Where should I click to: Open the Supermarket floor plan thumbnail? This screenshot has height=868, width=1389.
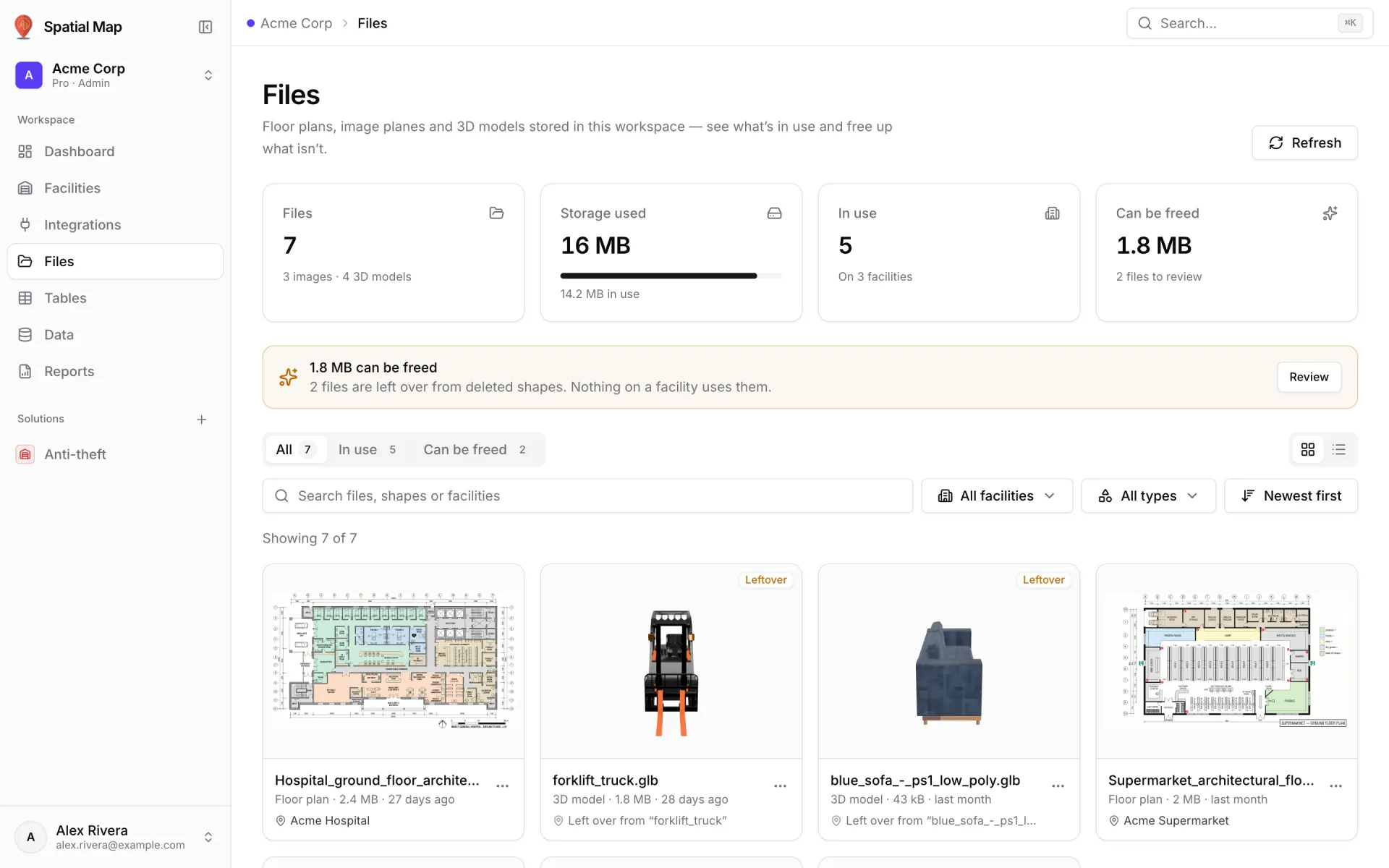[1227, 661]
